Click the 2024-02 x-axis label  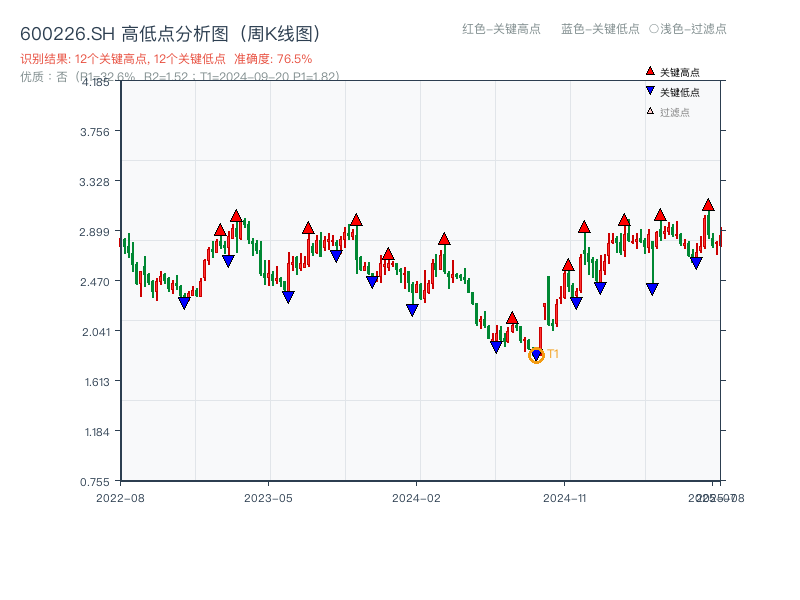[416, 498]
